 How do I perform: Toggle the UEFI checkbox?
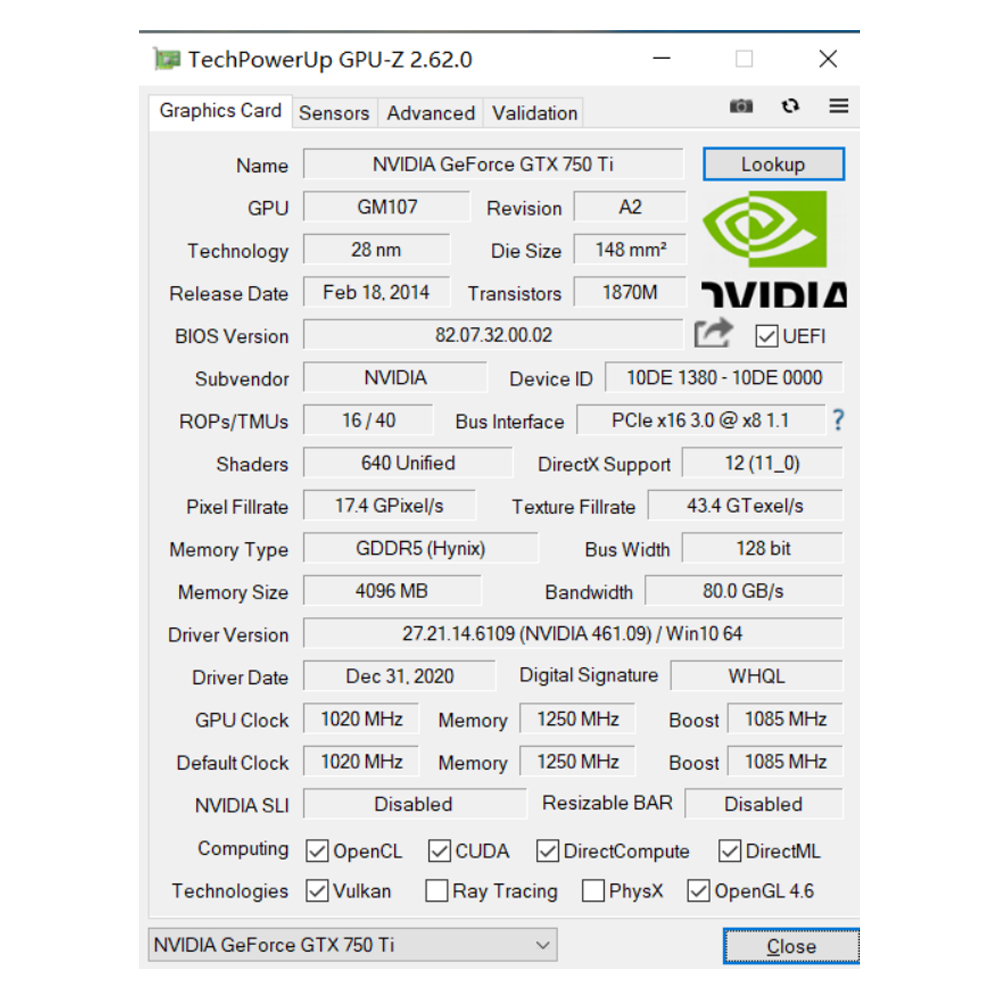coord(766,336)
